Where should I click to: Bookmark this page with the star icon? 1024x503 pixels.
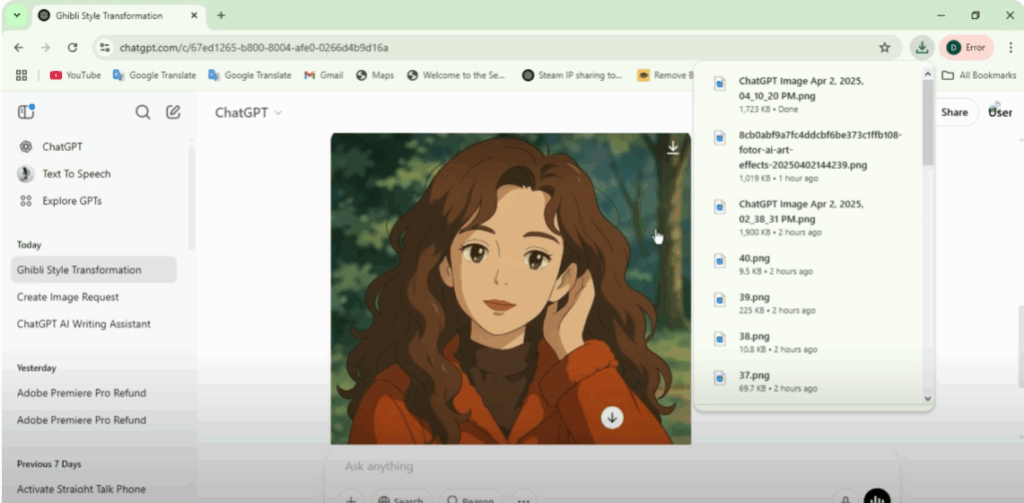[884, 47]
